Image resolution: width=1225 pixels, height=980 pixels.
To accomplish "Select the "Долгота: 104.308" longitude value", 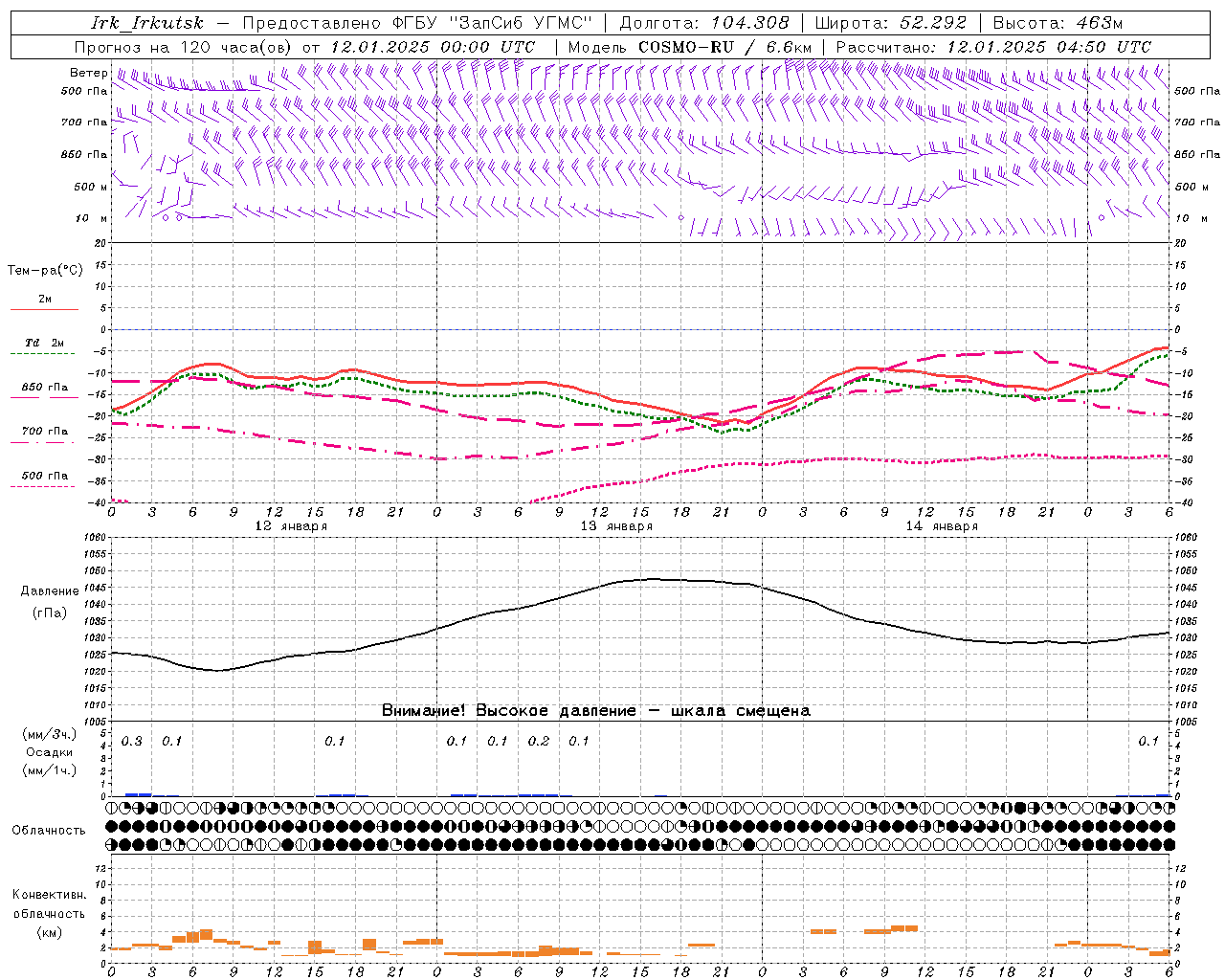I will point(704,23).
